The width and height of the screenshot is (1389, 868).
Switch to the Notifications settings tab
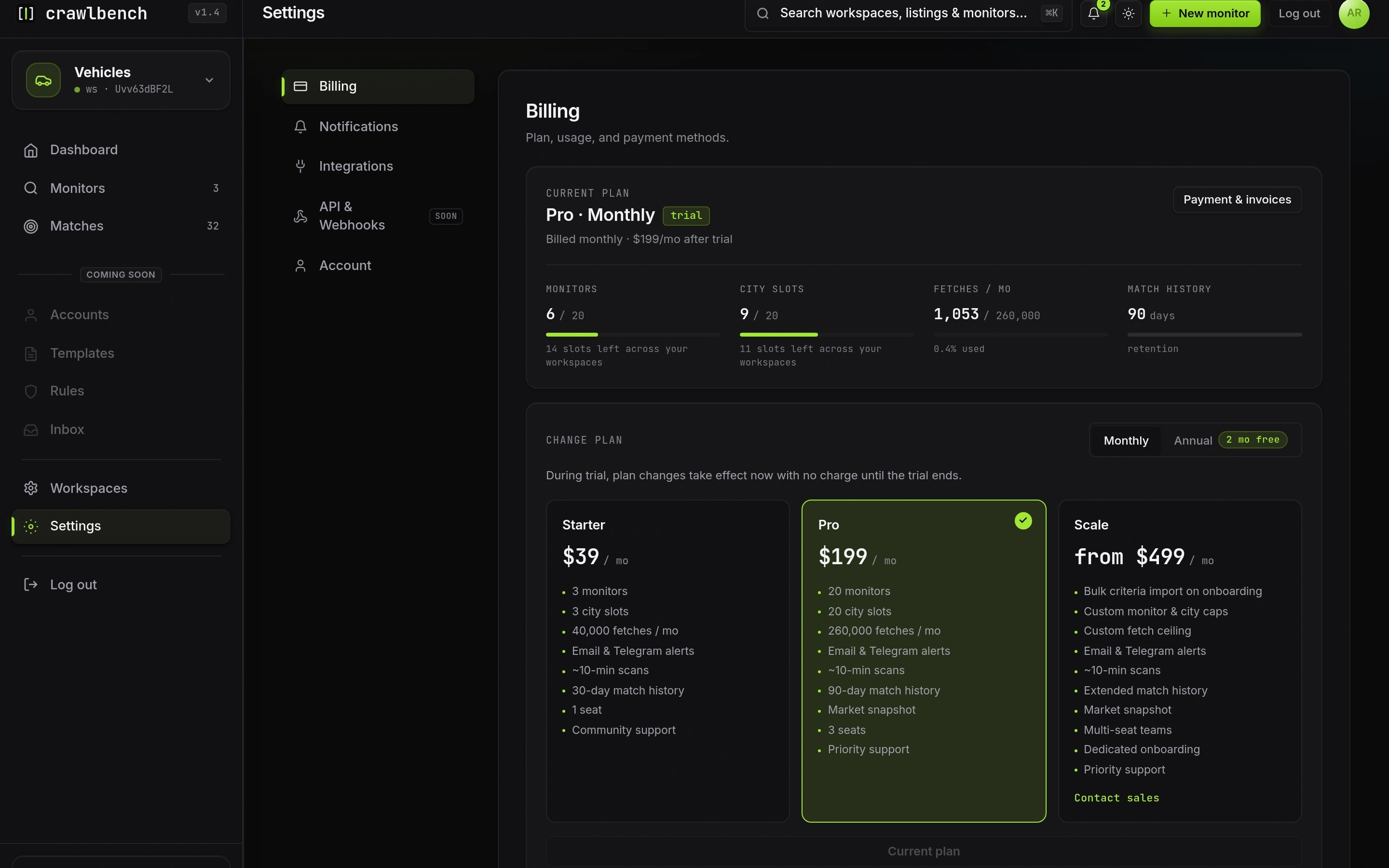tap(378, 126)
